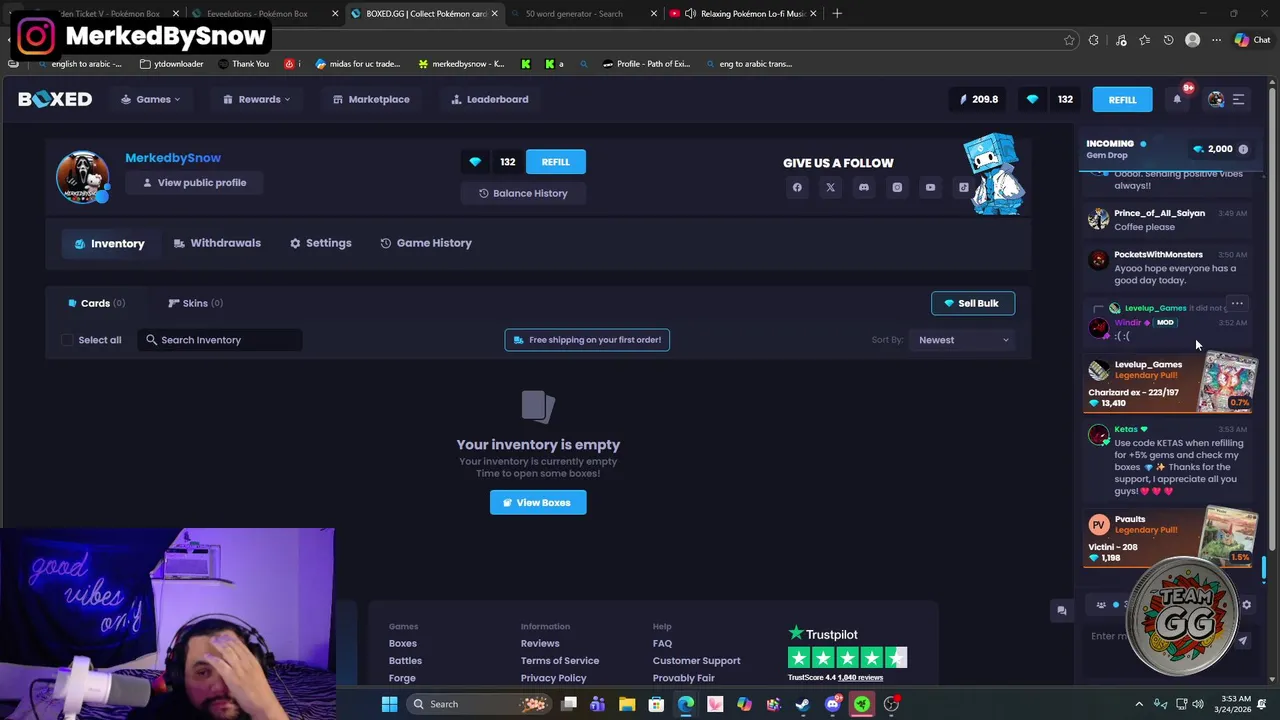The image size is (1280, 720).
Task: Open File Explorer from the taskbar
Action: tap(627, 704)
